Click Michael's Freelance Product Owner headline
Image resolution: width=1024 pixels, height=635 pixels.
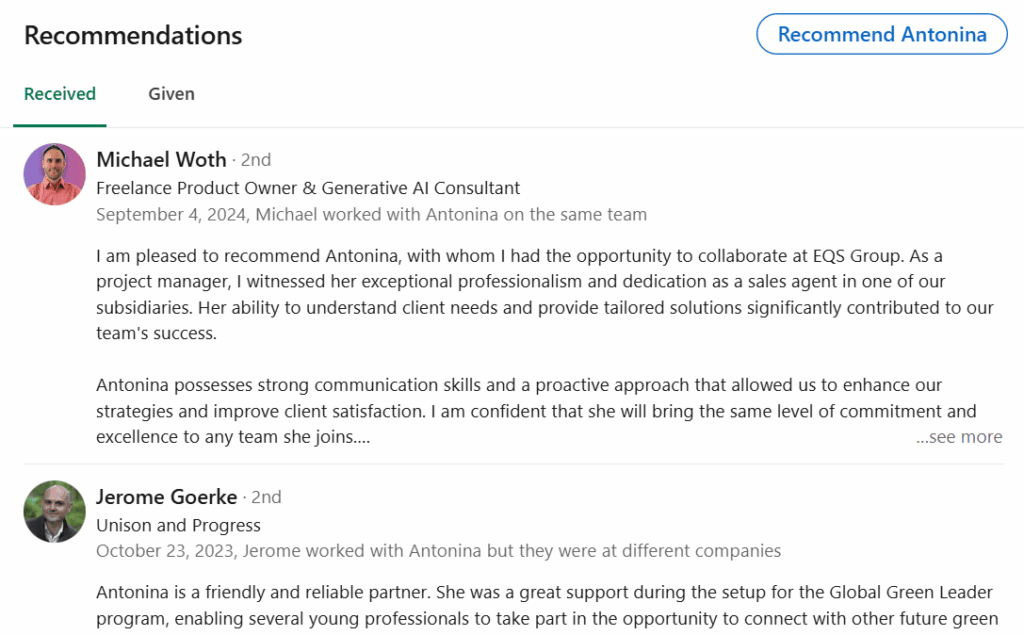(308, 188)
